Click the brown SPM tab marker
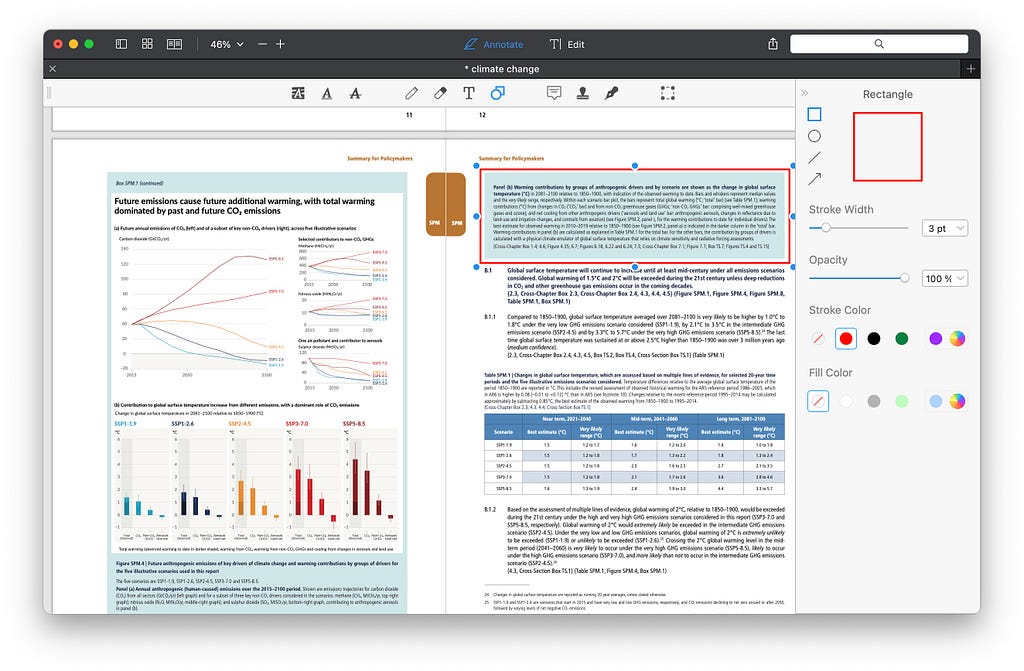This screenshot has height=671, width=1024. (x=445, y=205)
